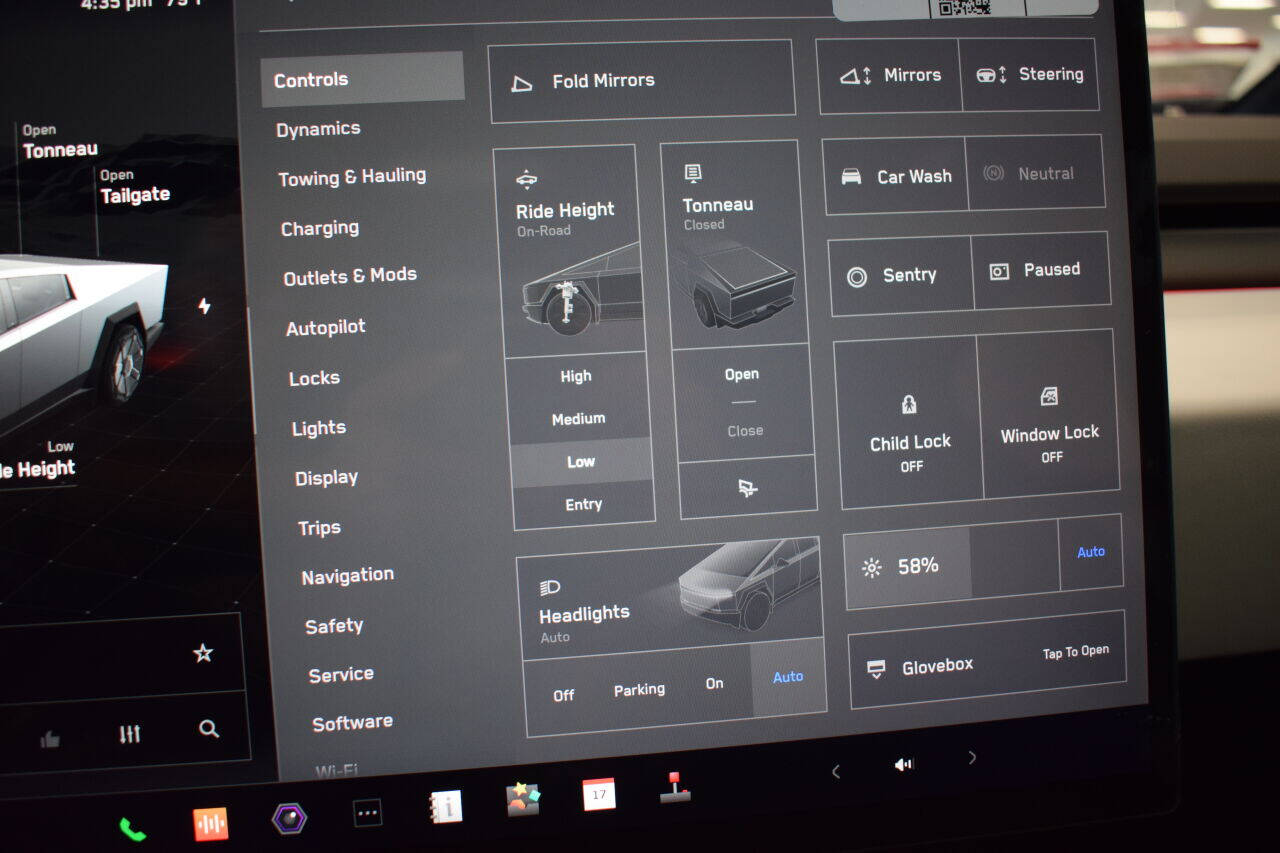
Task: Open the Software section
Action: point(352,723)
